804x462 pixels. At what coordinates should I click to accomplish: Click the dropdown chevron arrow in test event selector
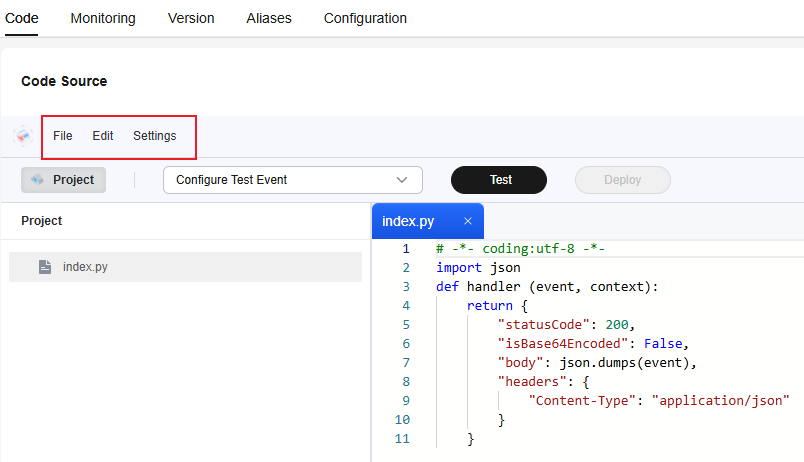pyautogui.click(x=402, y=180)
